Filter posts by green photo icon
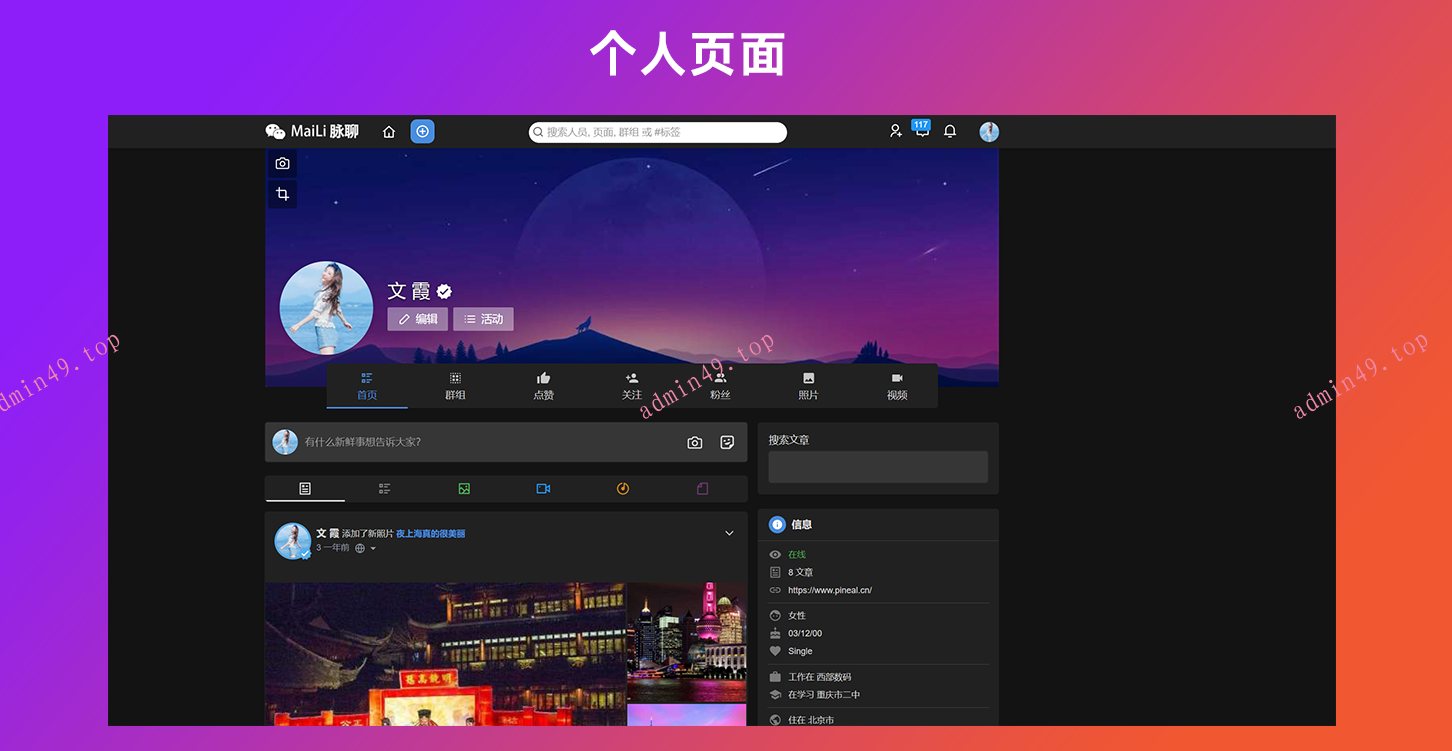The height and width of the screenshot is (751, 1452). click(x=464, y=489)
